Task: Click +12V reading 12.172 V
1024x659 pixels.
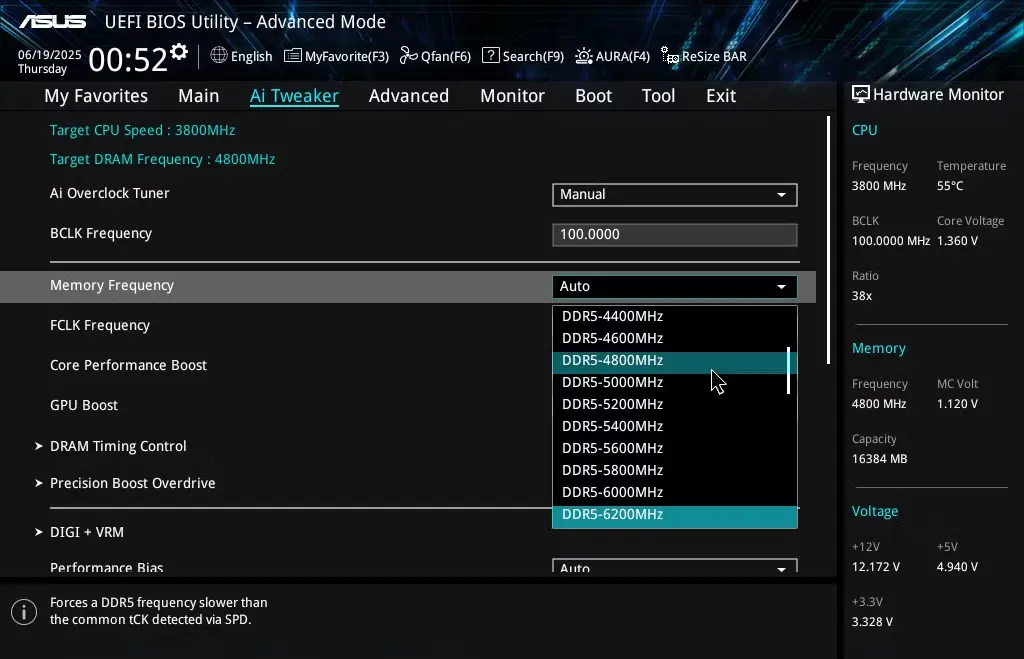Action: point(876,567)
